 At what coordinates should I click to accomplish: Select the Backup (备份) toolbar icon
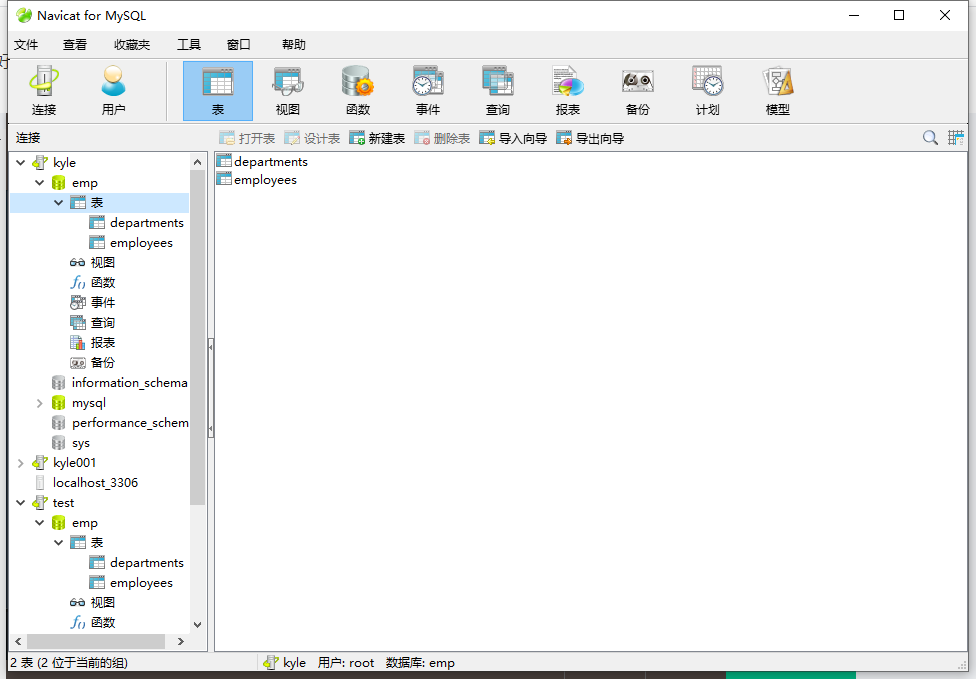tap(637, 91)
